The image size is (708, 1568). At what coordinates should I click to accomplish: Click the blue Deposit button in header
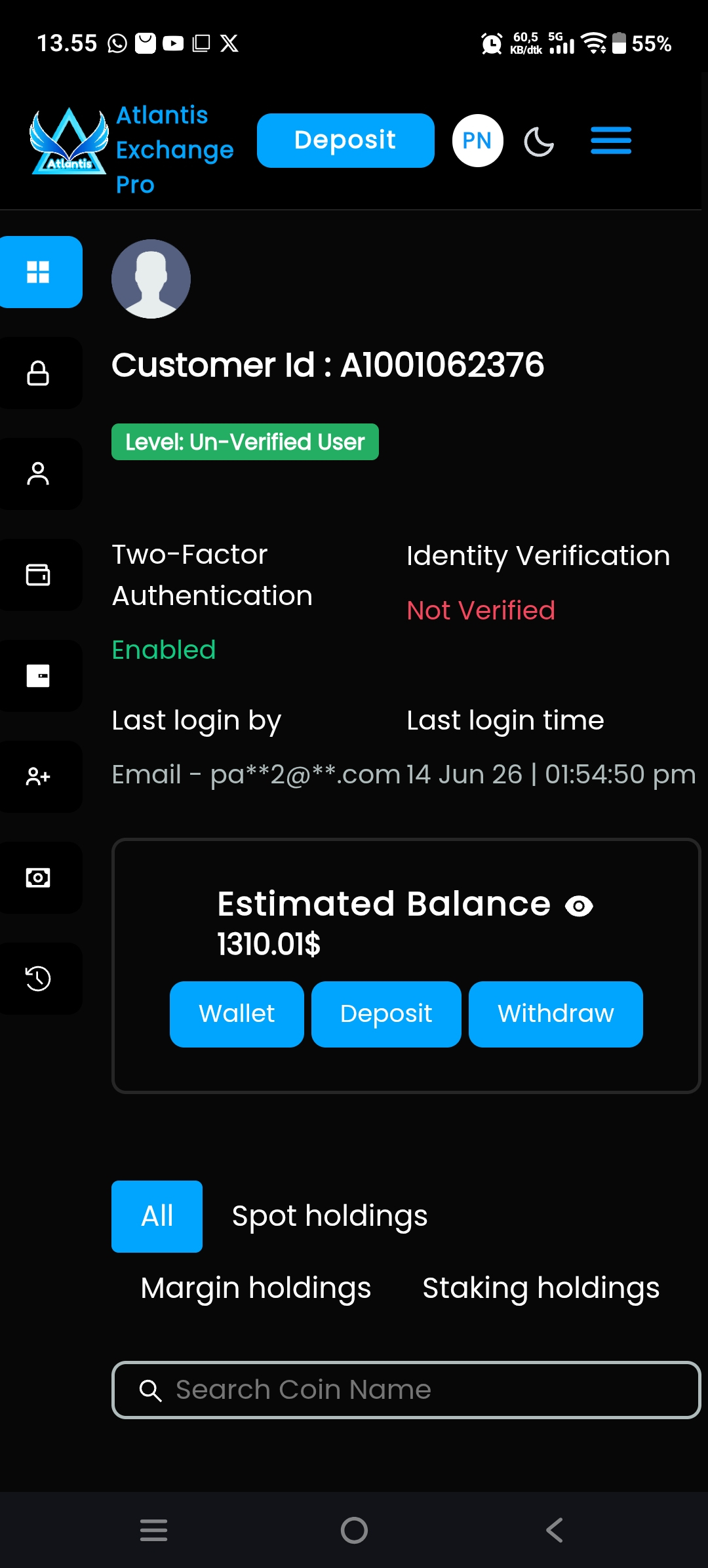coord(345,140)
